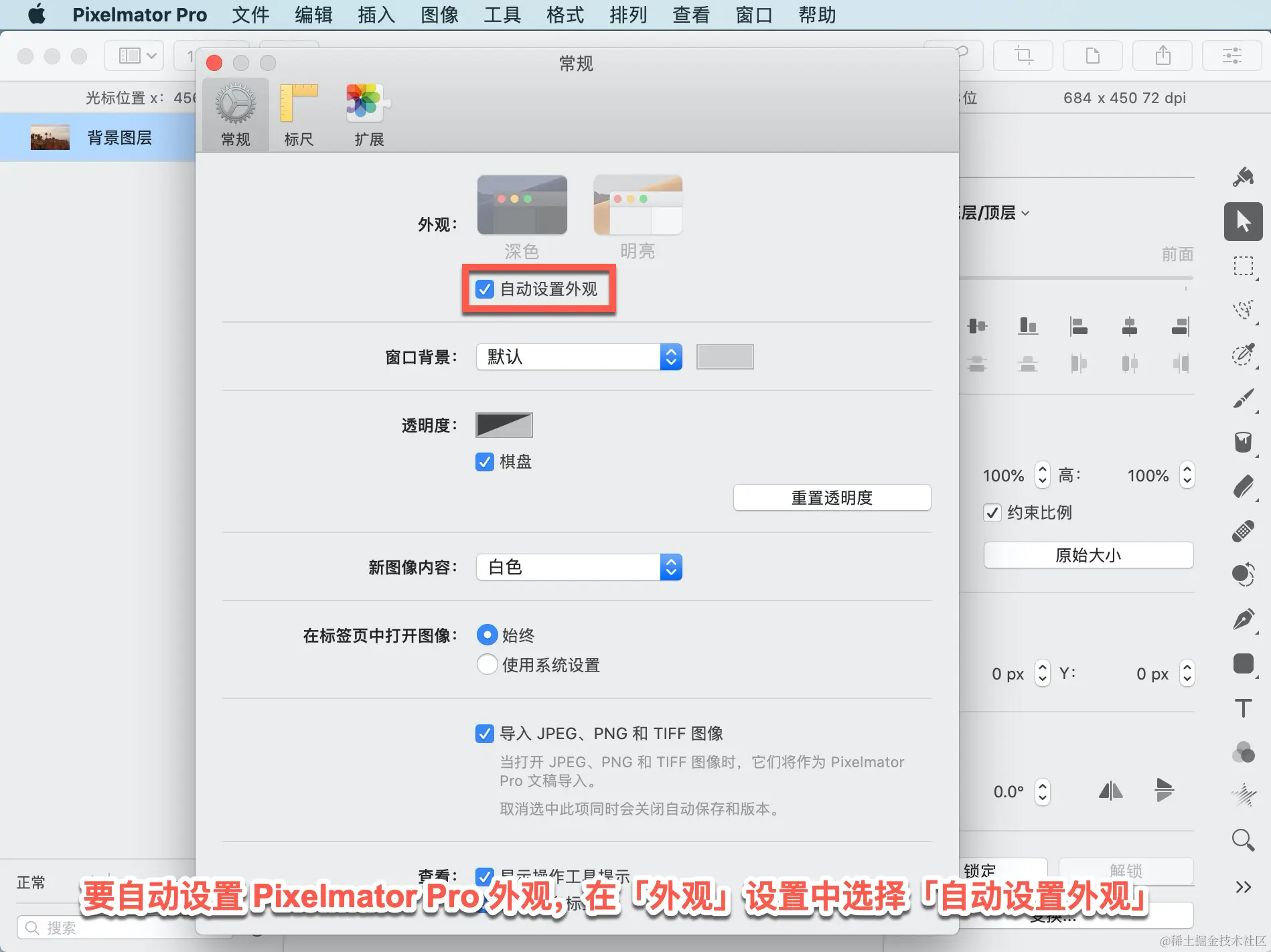Click the Share icon in toolbar

click(1163, 55)
